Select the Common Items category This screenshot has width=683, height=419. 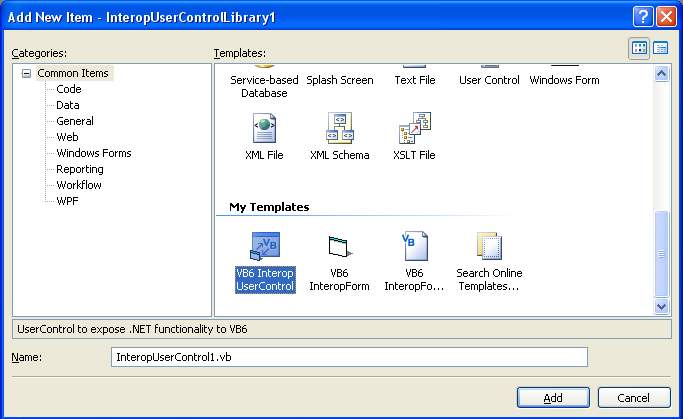[73, 73]
